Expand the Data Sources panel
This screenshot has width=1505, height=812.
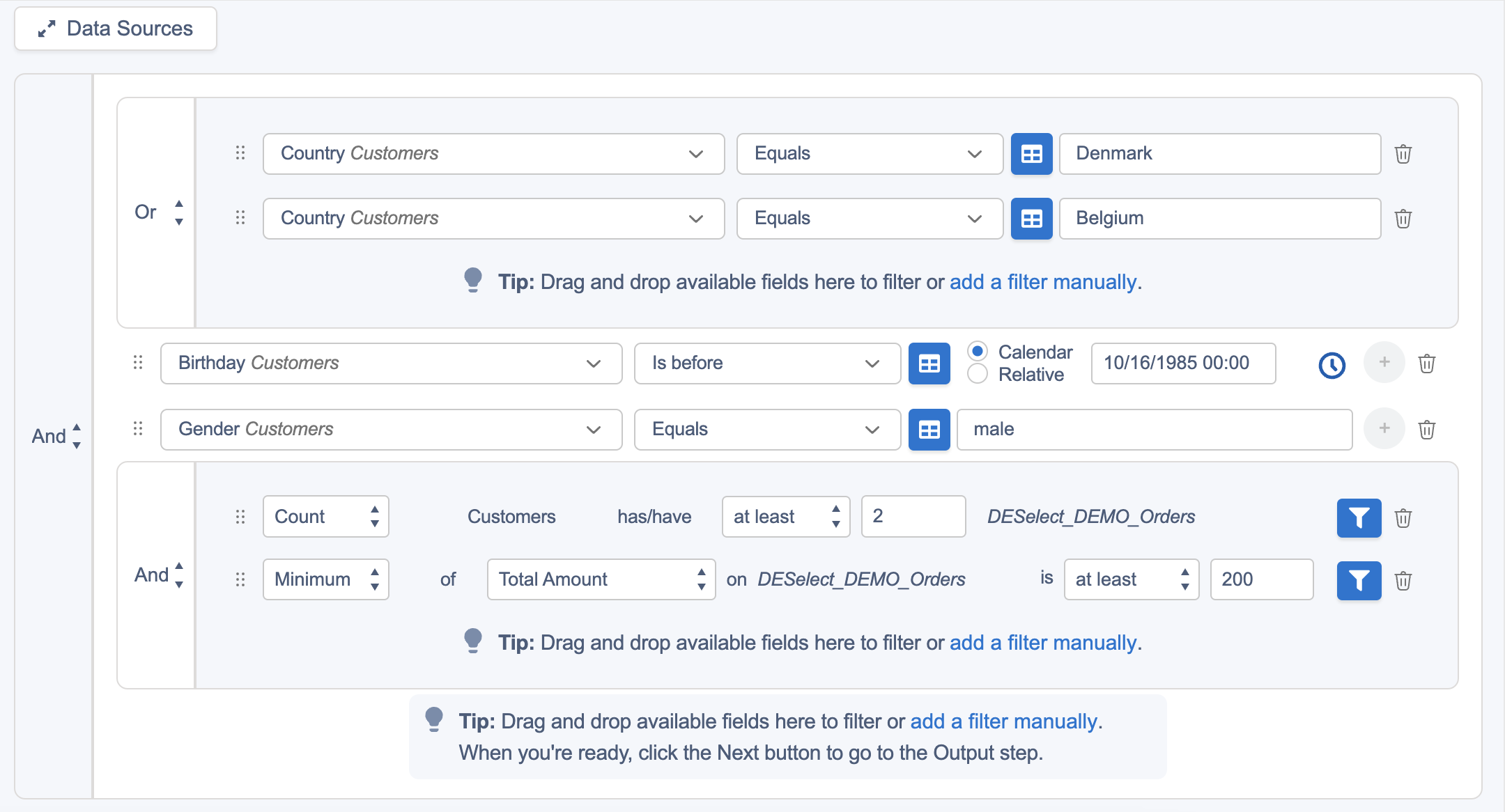pyautogui.click(x=116, y=29)
